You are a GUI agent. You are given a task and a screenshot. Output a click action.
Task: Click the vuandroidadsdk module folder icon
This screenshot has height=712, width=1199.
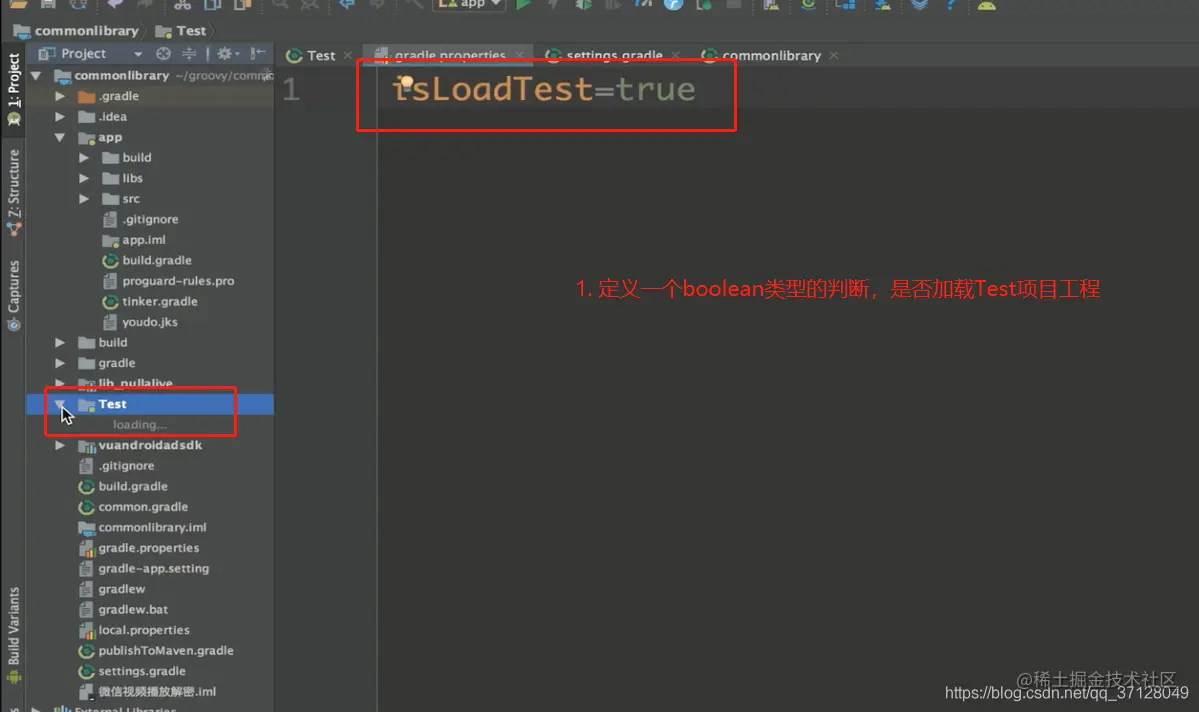(86, 445)
